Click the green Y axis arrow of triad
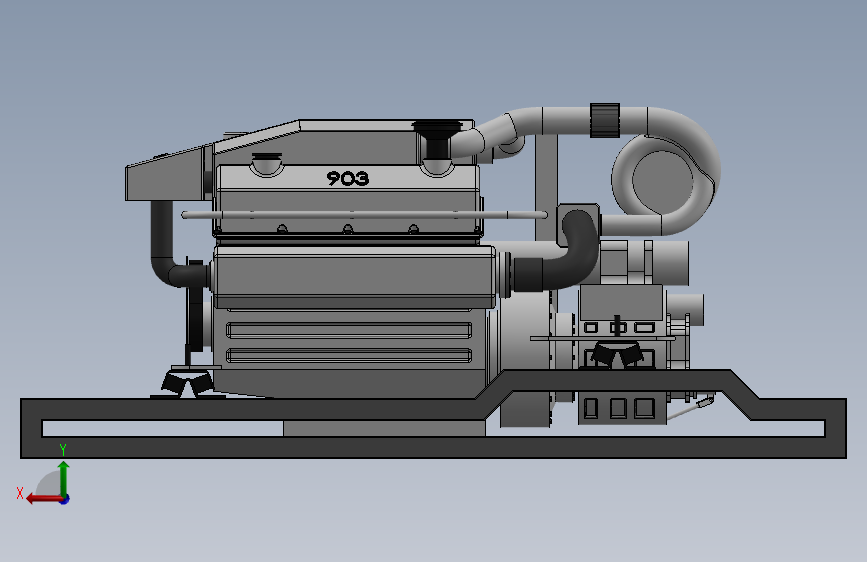 click(64, 477)
